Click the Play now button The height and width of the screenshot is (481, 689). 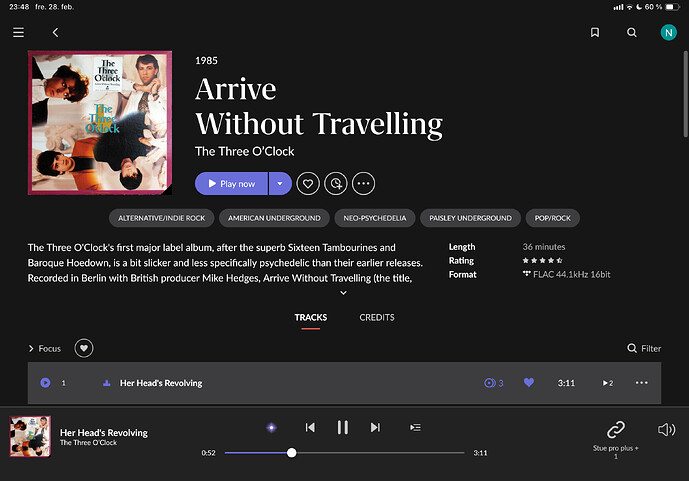point(231,184)
